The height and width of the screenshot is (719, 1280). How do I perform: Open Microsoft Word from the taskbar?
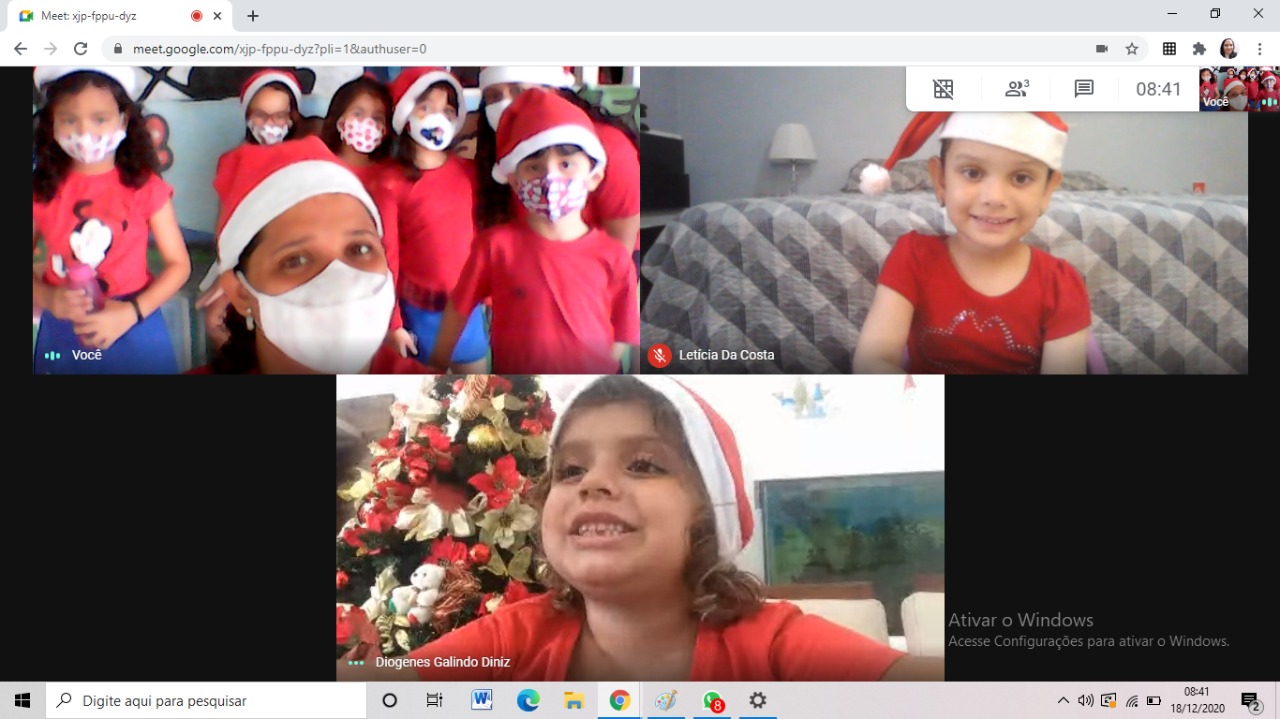[x=481, y=700]
